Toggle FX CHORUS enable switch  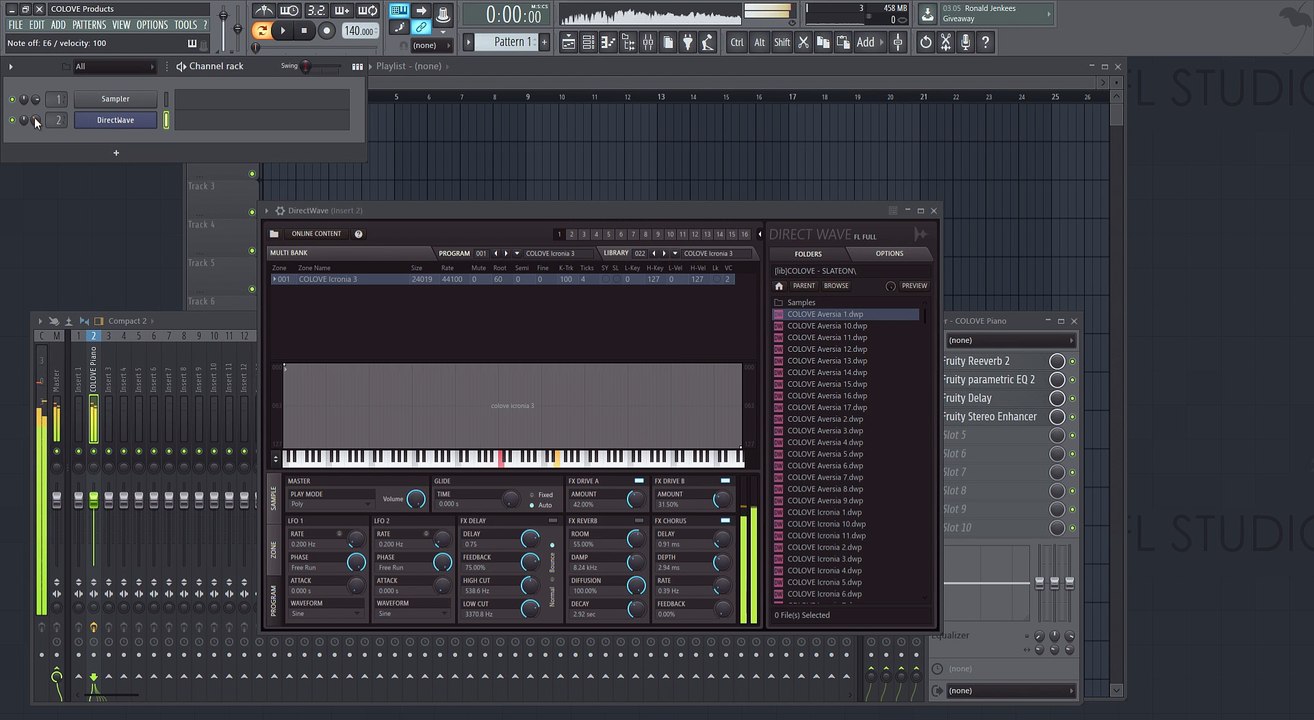725,521
